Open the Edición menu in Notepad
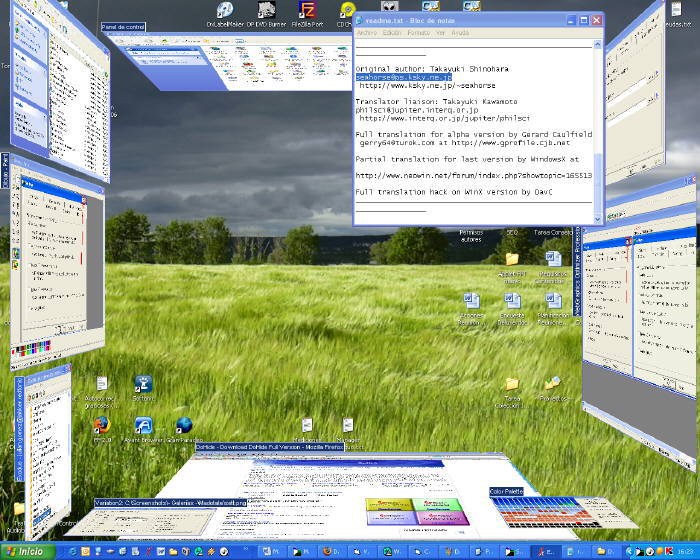700x560 pixels. (x=392, y=33)
